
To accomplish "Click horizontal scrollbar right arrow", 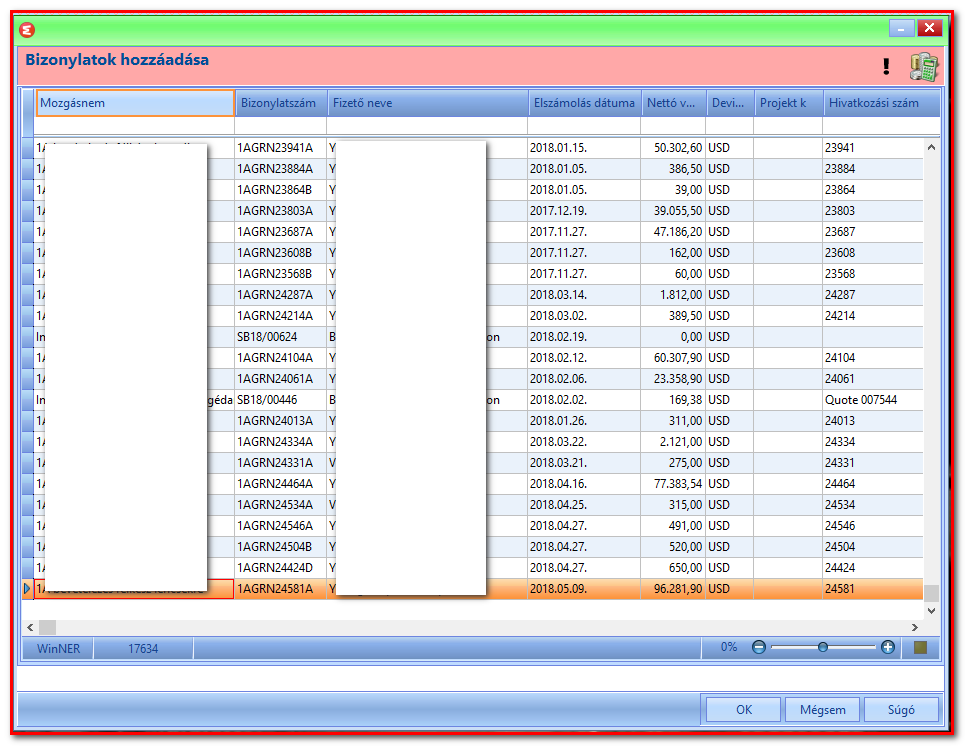I will 915,627.
